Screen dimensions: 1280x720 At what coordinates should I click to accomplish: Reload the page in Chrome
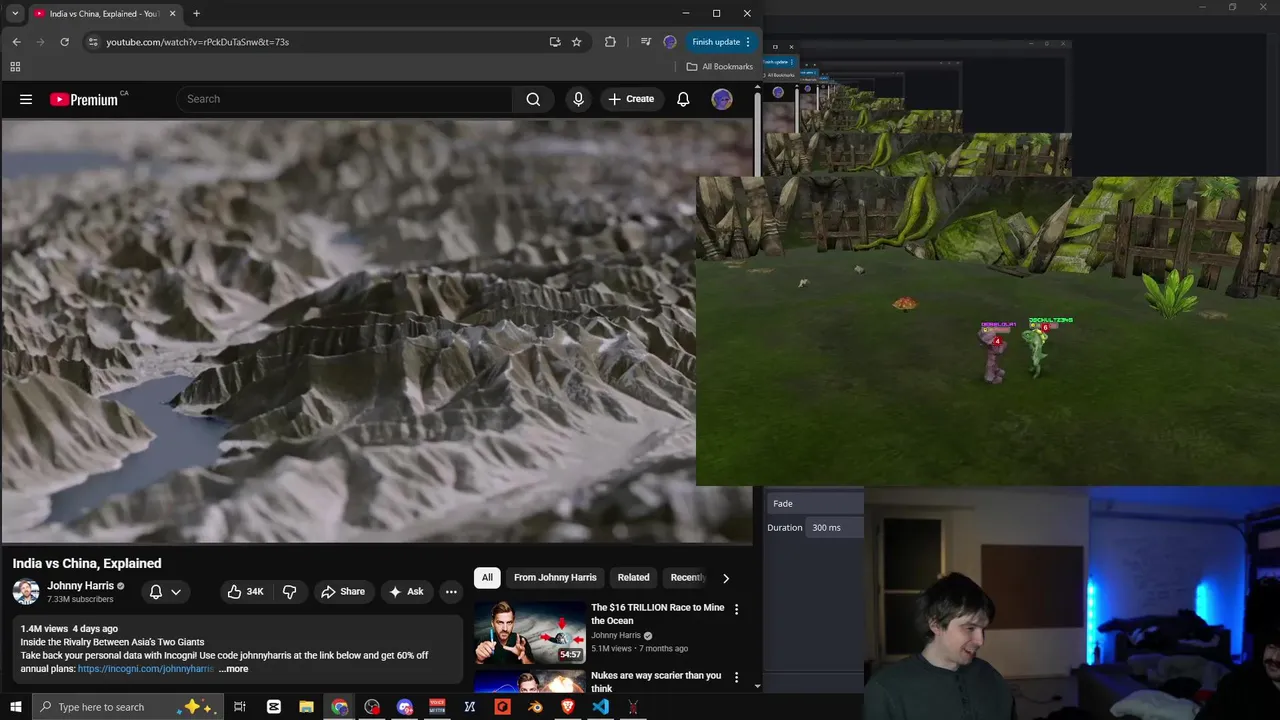tap(65, 42)
